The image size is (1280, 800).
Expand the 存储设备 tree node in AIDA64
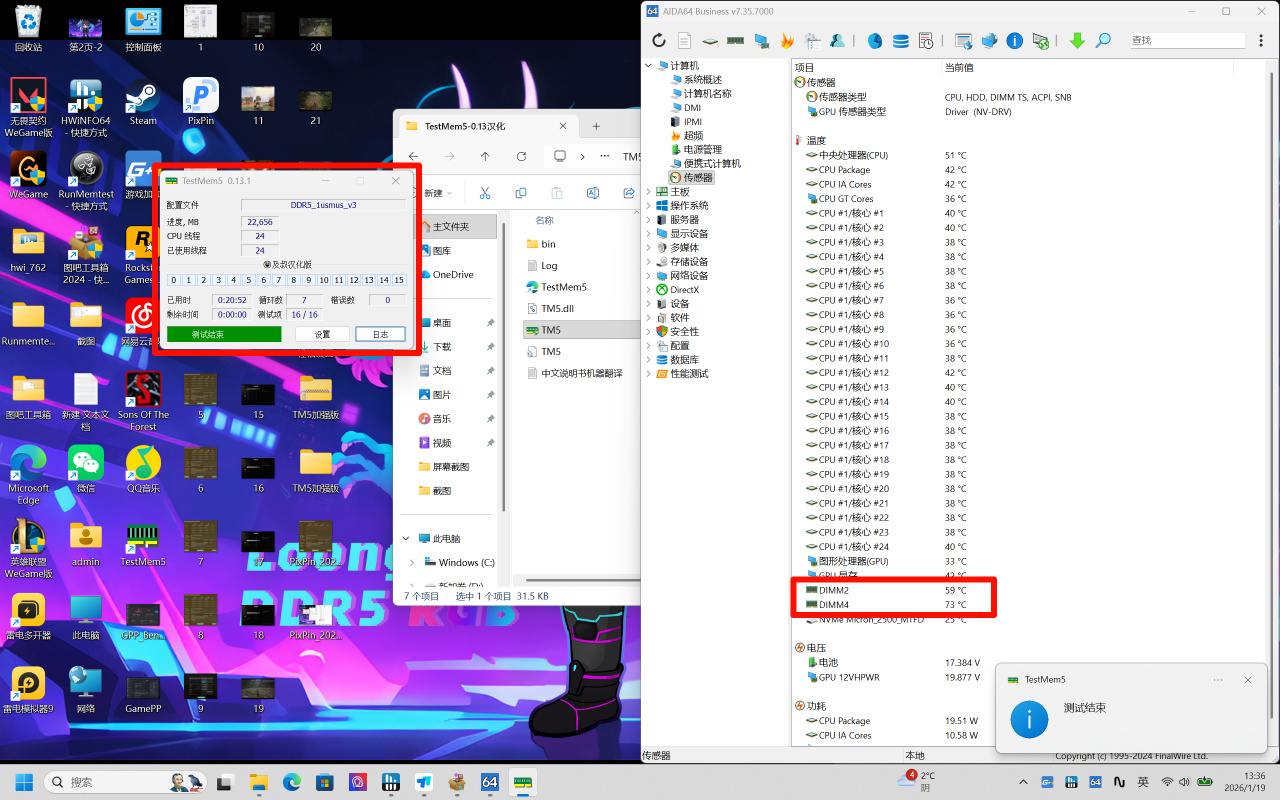[647, 262]
